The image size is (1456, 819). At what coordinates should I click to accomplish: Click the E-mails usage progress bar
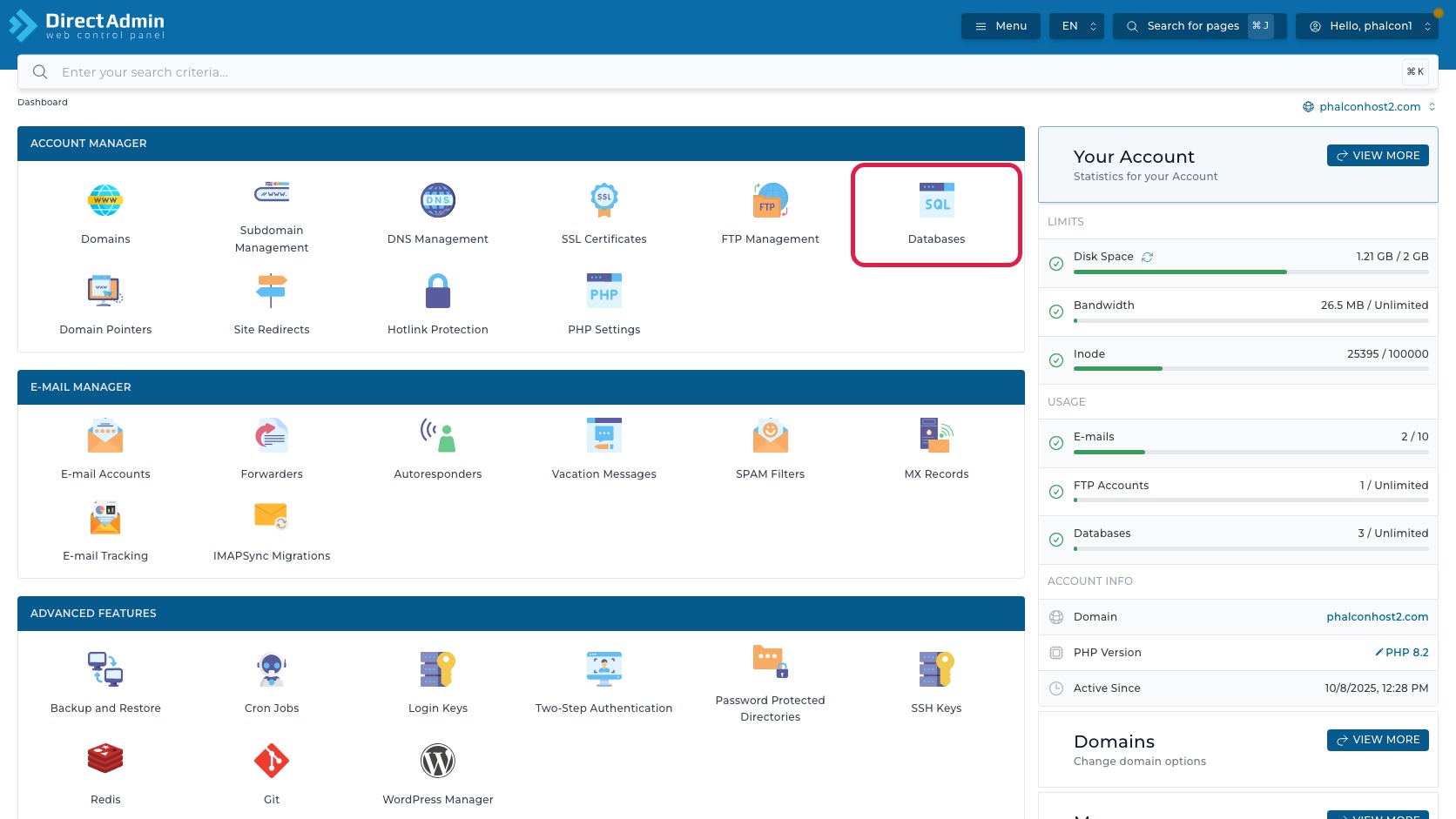click(1250, 453)
